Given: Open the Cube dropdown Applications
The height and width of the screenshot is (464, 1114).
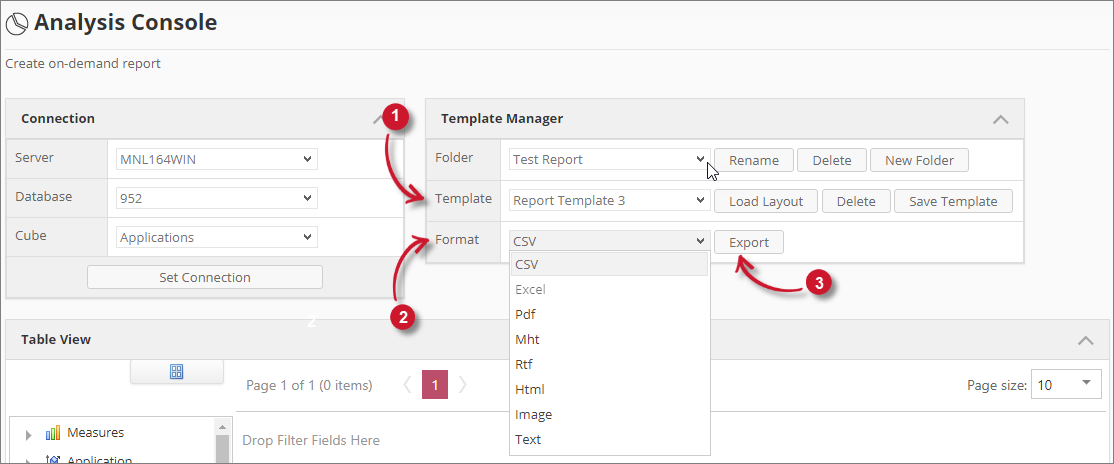Looking at the screenshot, I should click(217, 237).
